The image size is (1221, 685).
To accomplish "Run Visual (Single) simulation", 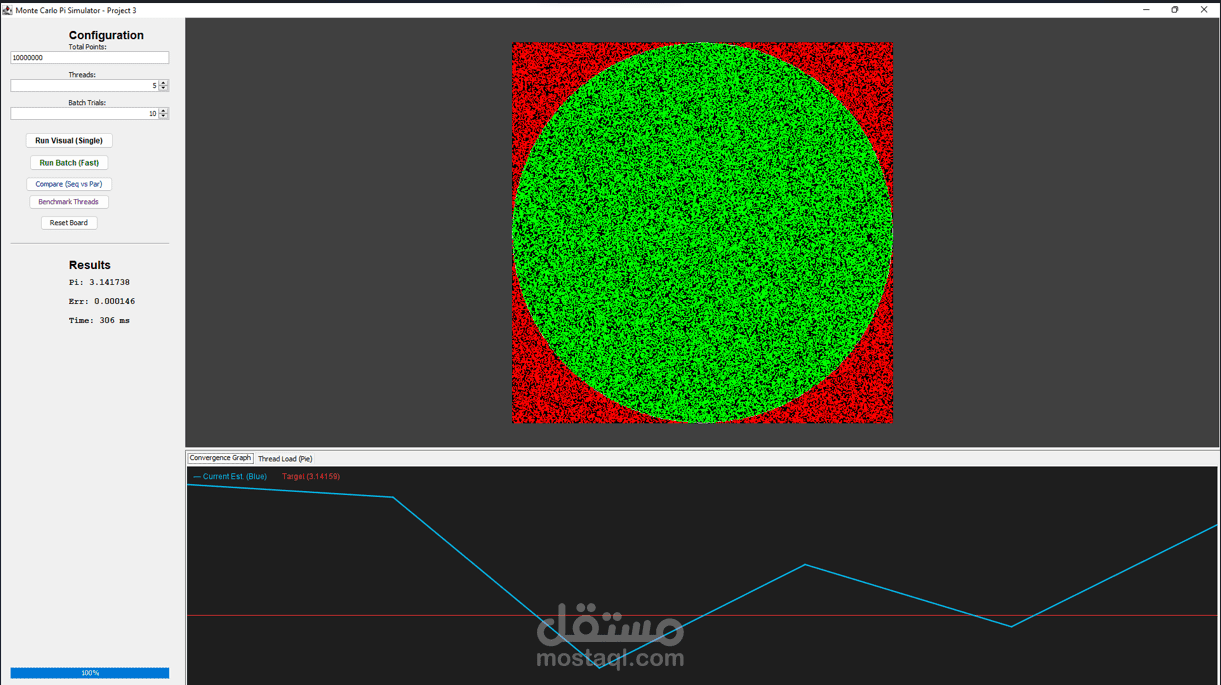I will point(68,140).
